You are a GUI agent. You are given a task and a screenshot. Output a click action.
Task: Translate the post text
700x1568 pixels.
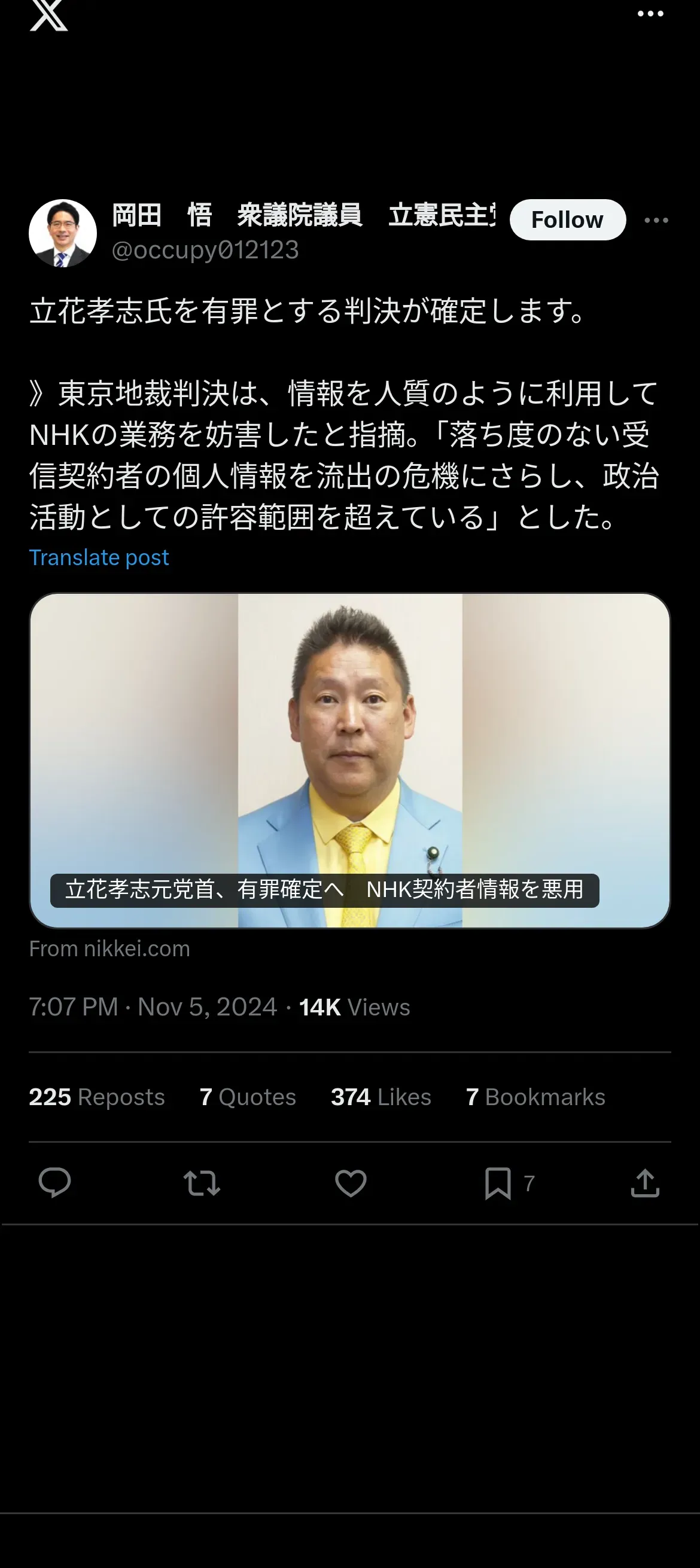click(99, 557)
